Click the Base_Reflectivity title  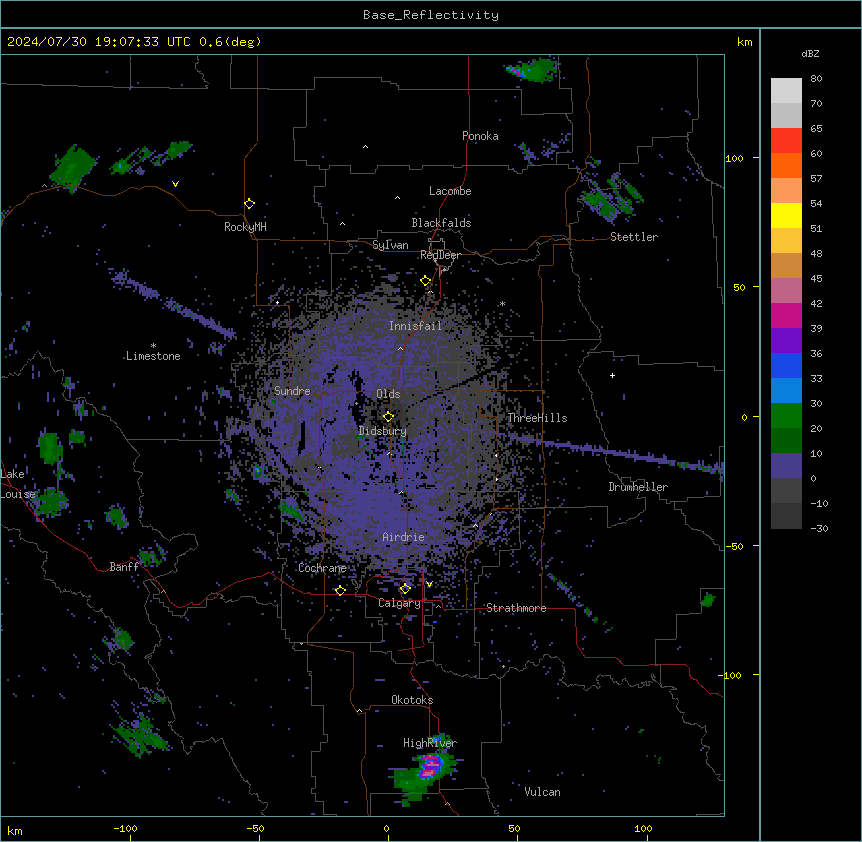coord(431,15)
